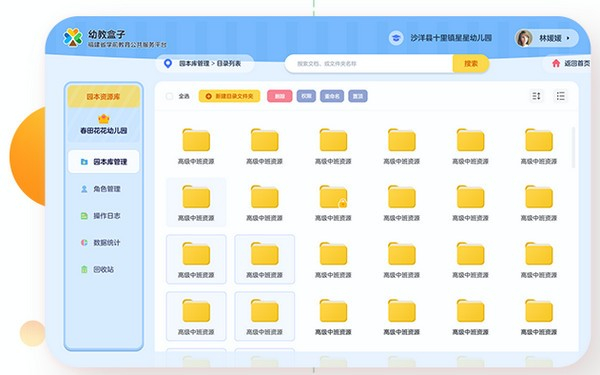600x375 pixels.
Task: Click the crown icon above 春田花花幼儿园
Action: [104, 119]
